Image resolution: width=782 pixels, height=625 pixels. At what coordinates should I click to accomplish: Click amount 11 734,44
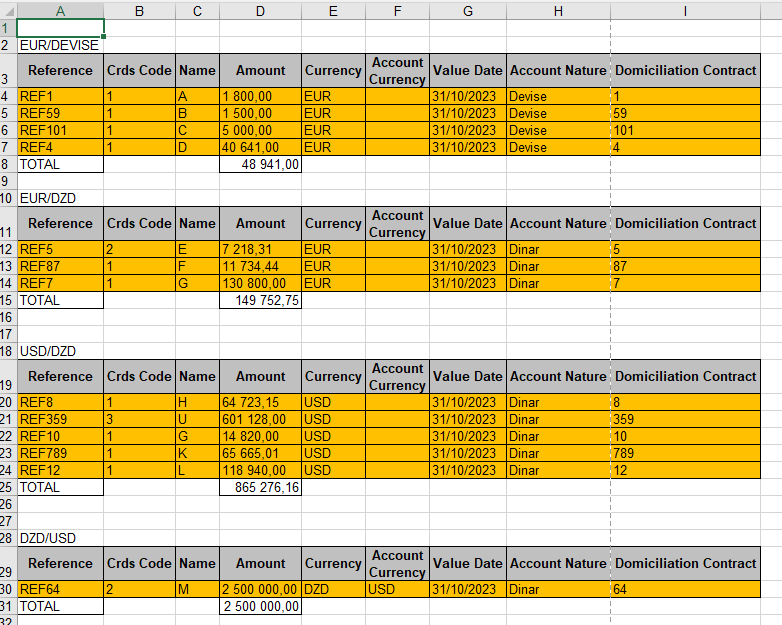coord(260,266)
